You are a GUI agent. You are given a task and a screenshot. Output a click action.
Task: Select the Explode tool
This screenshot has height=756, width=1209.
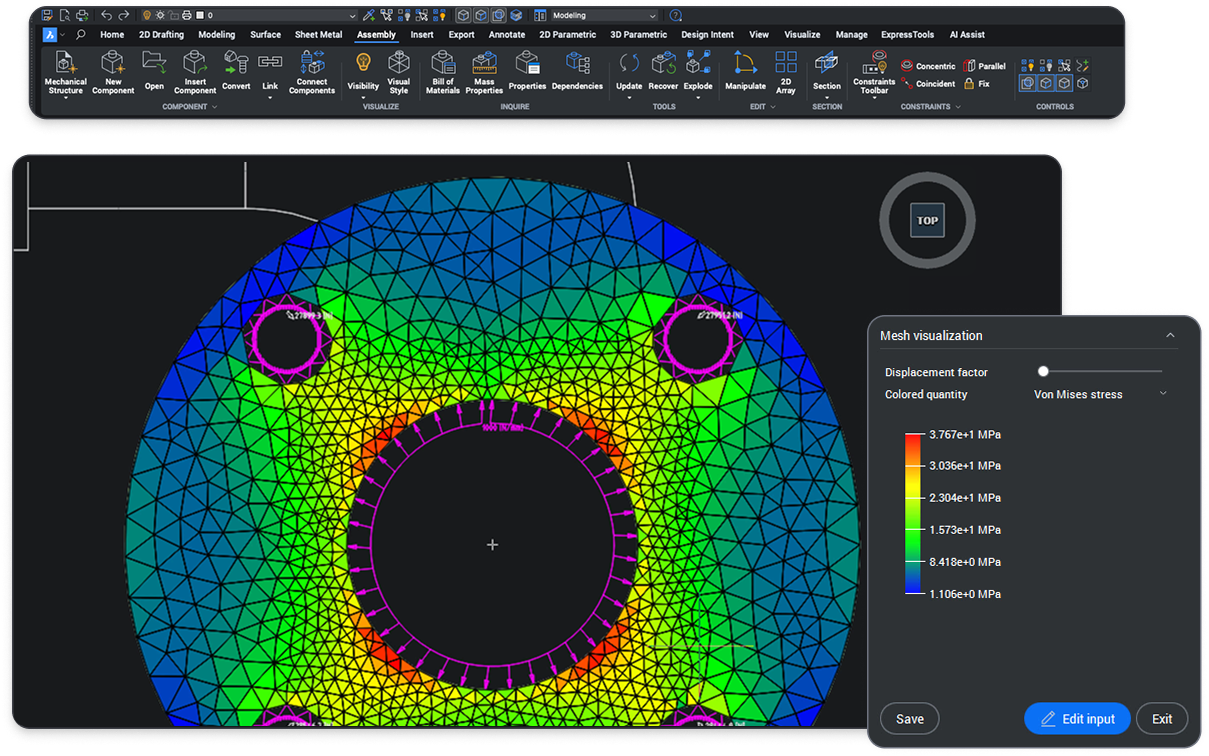698,64
